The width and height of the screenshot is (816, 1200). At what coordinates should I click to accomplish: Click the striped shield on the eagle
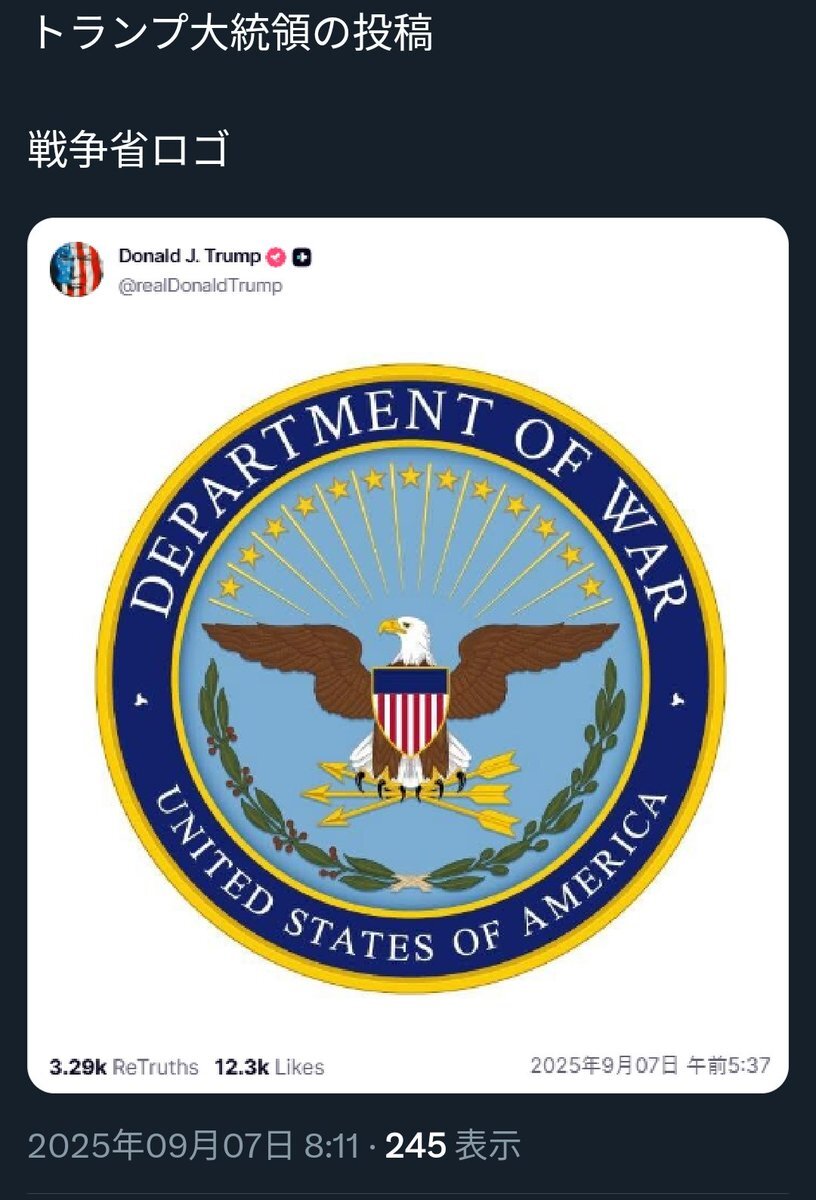[x=410, y=708]
